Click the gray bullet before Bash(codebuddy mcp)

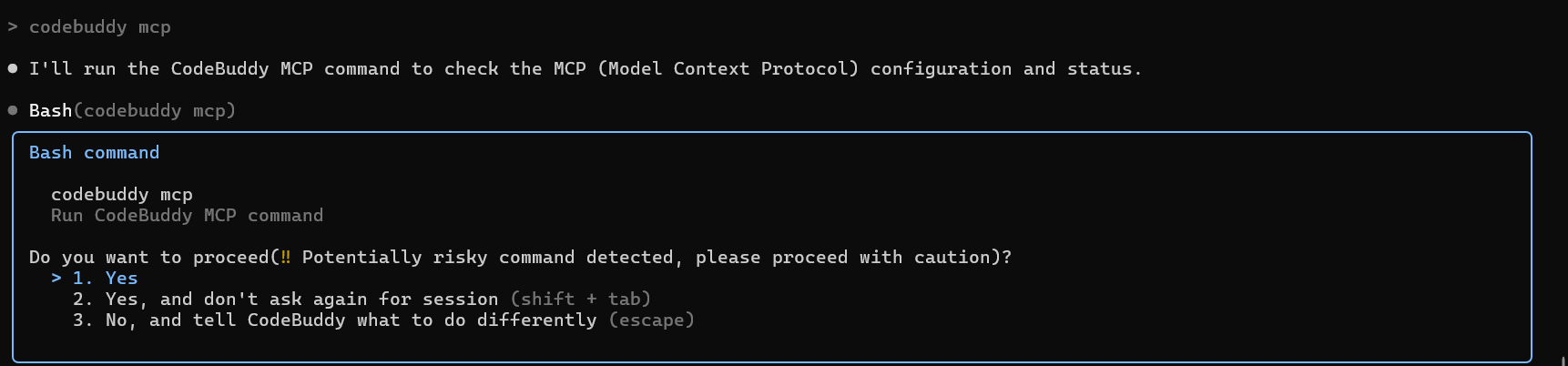click(13, 111)
